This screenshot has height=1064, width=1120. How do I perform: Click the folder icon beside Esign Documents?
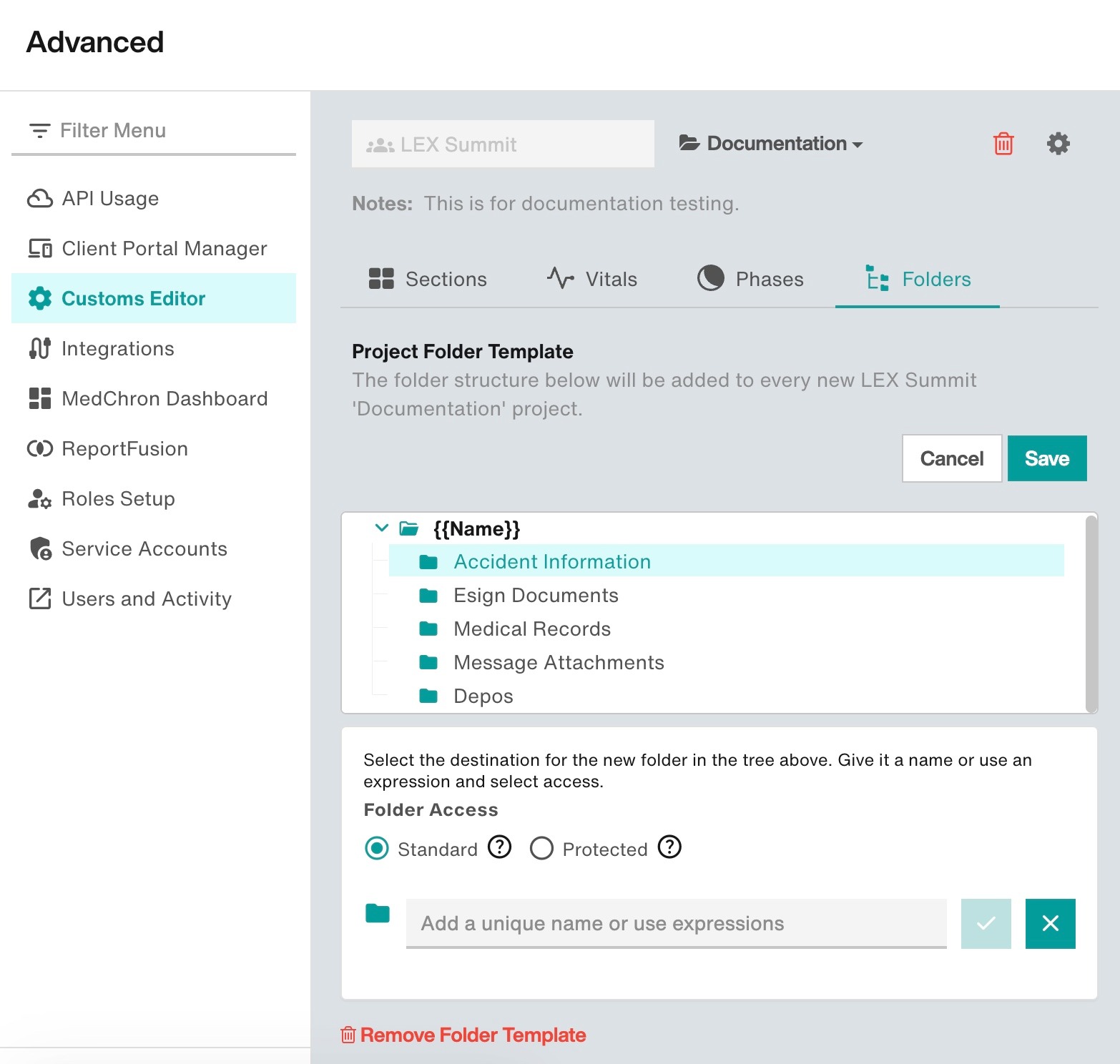click(428, 596)
